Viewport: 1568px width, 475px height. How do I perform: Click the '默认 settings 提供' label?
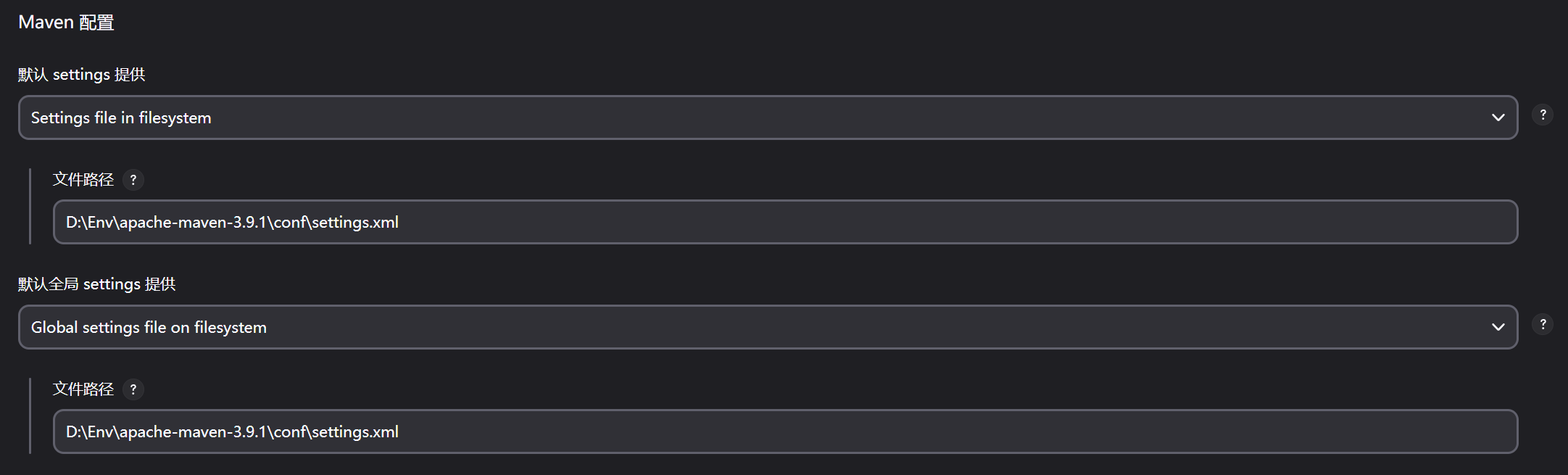81,75
